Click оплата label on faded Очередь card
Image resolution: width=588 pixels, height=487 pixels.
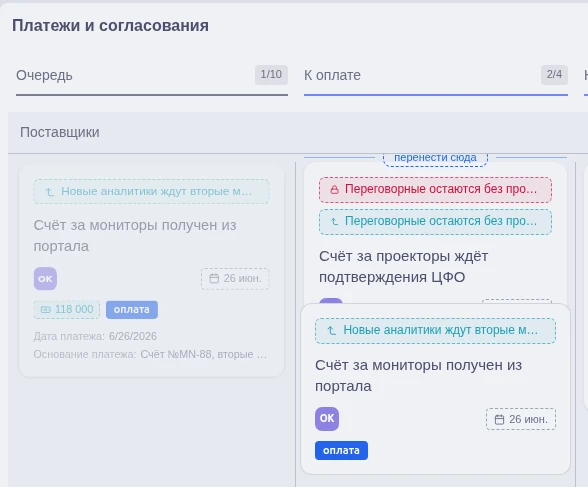(132, 310)
